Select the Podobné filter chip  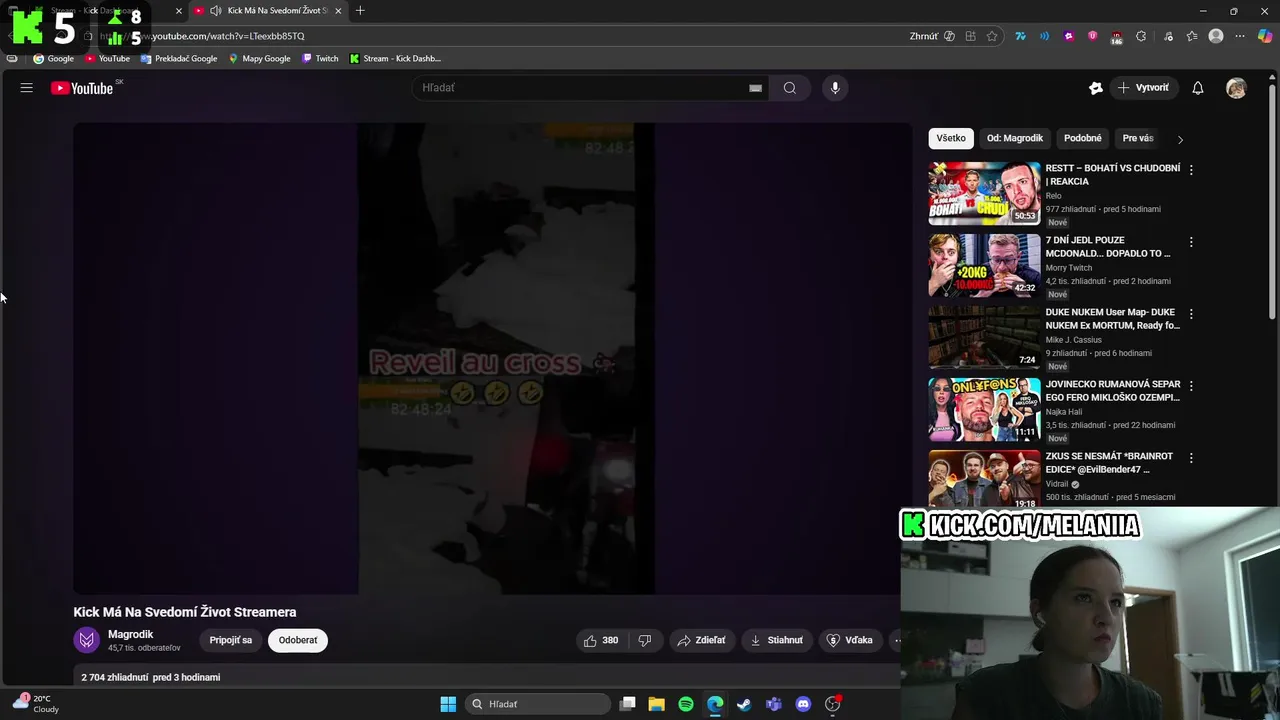[1083, 138]
